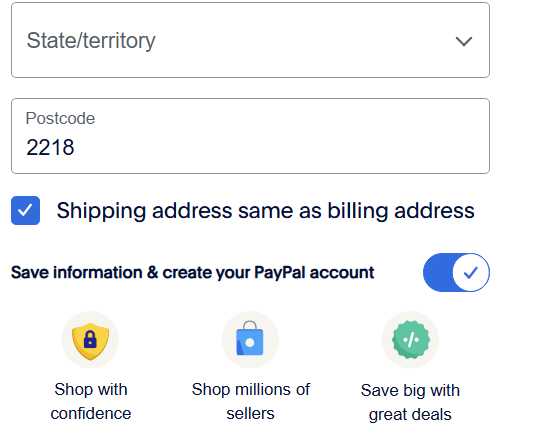Viewport: 552px width, 448px height.
Task: Focus the Postcode input field
Action: point(250,136)
